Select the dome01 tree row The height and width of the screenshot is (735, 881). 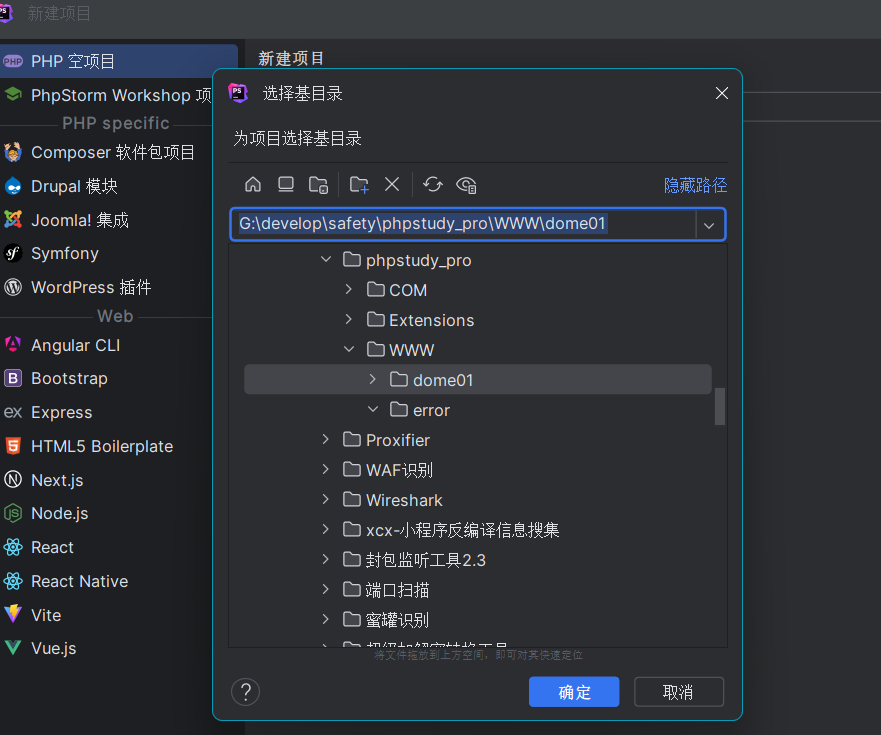click(x=478, y=380)
